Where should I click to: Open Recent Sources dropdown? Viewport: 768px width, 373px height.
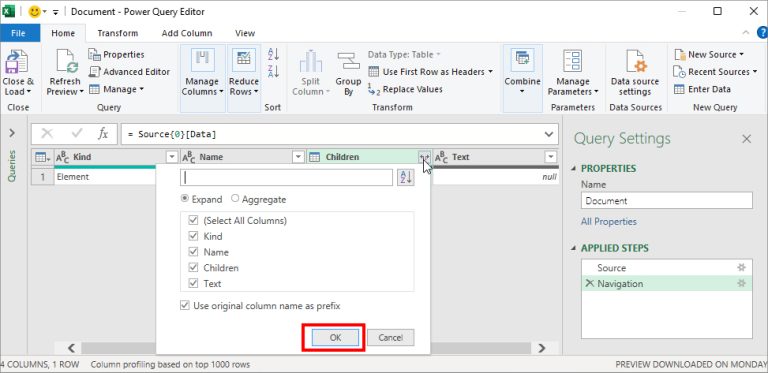coord(716,72)
